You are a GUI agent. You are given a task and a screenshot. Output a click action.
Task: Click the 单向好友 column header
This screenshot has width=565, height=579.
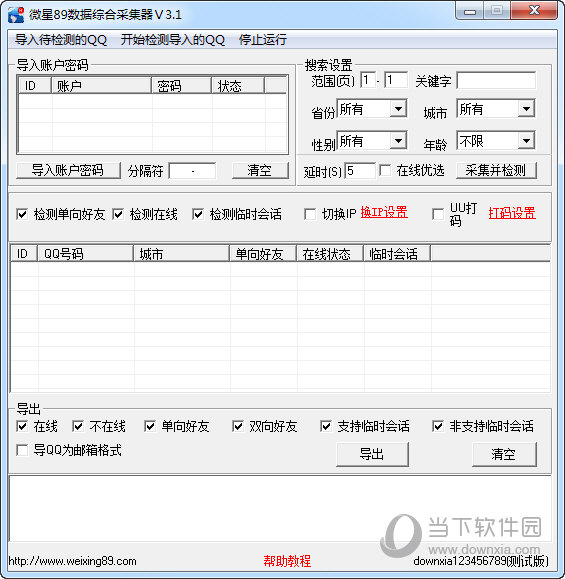point(263,254)
